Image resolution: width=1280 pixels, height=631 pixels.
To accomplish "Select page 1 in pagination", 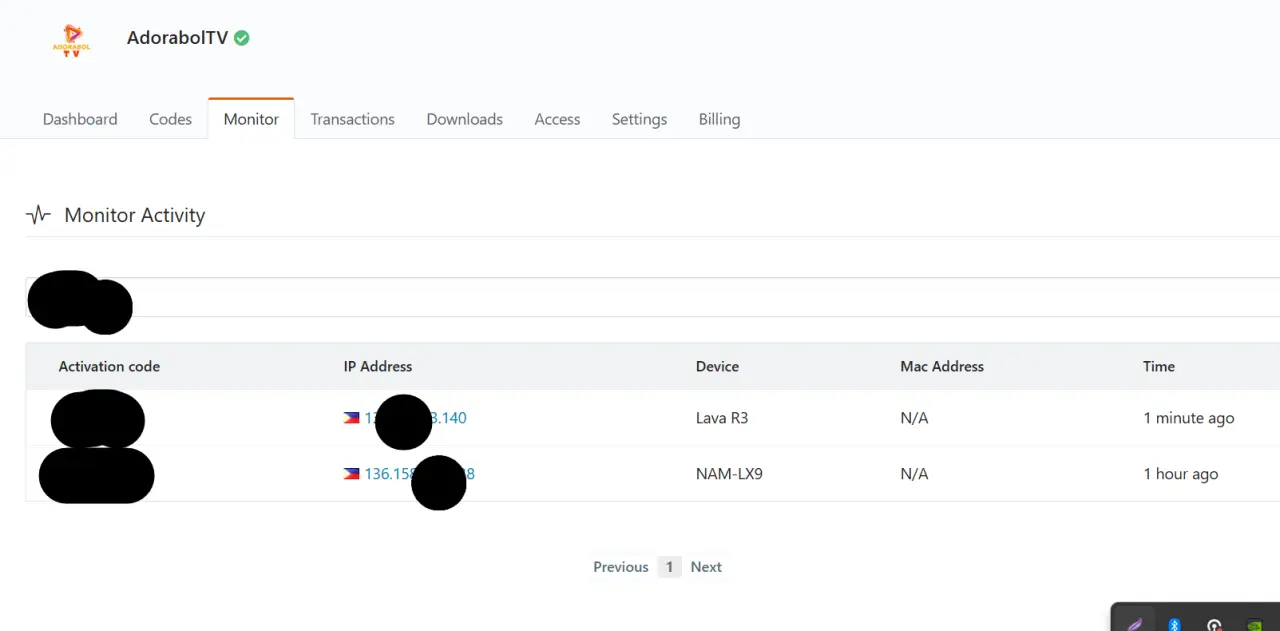I will (x=669, y=567).
